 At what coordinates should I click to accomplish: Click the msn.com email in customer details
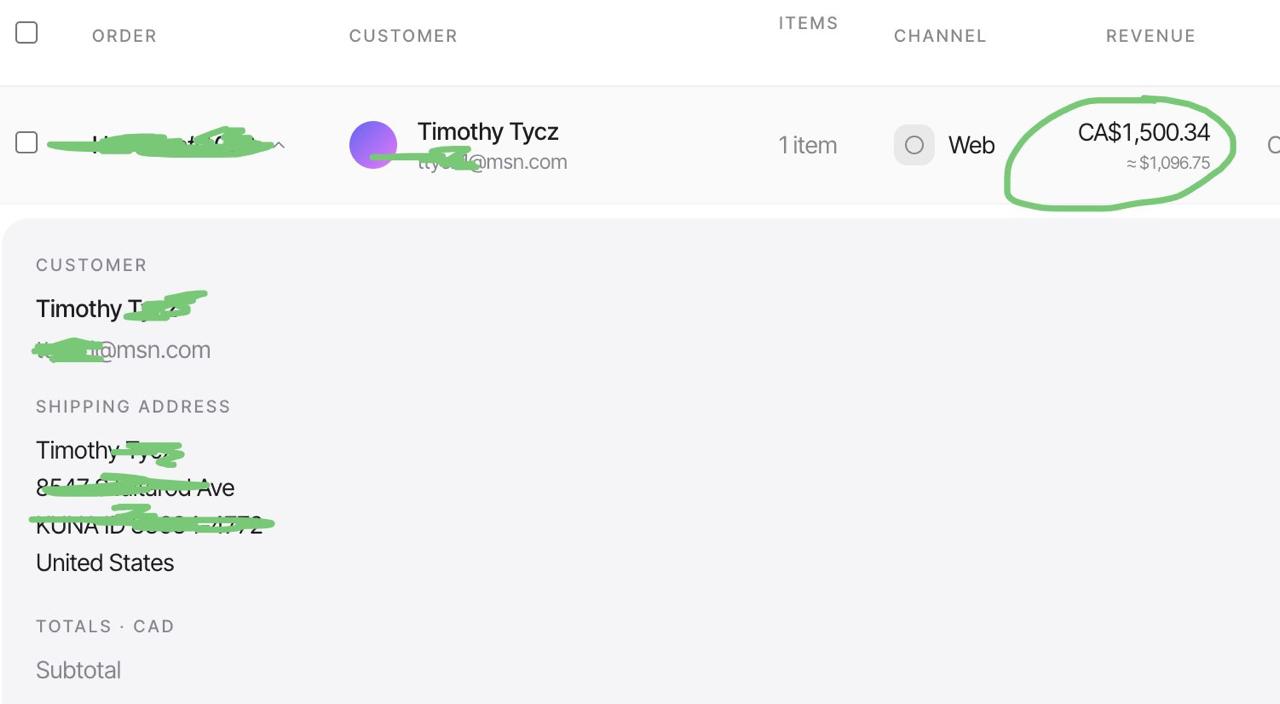(x=123, y=350)
